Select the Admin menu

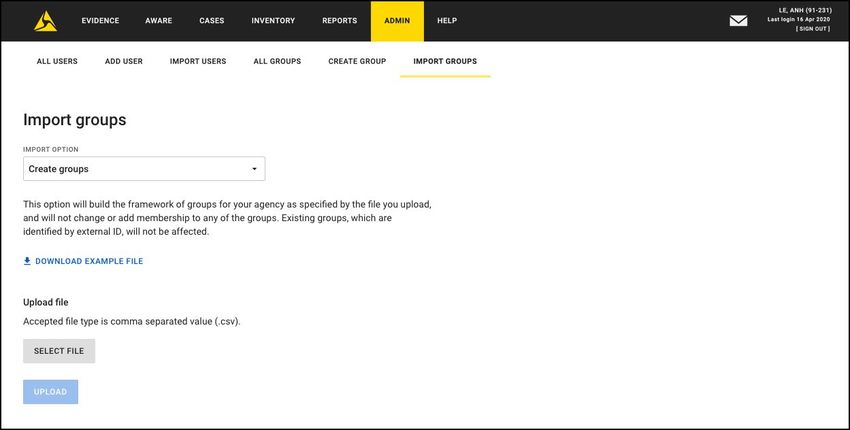point(397,21)
